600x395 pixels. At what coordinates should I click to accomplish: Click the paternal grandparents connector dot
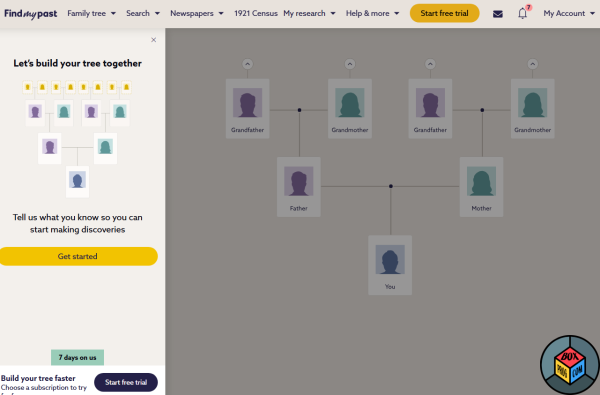299,110
